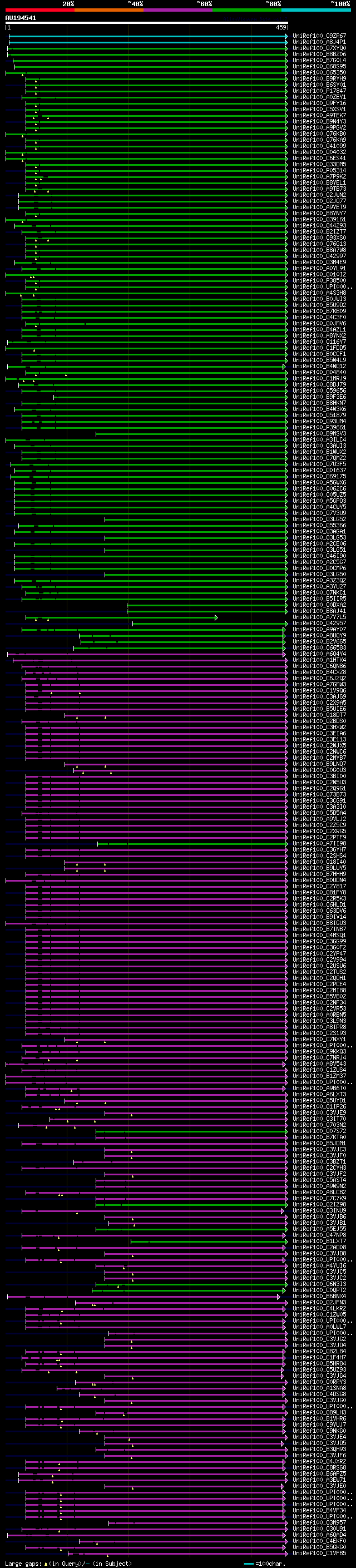Click the last hit UniRef100_C1VF85

click(319, 1554)
